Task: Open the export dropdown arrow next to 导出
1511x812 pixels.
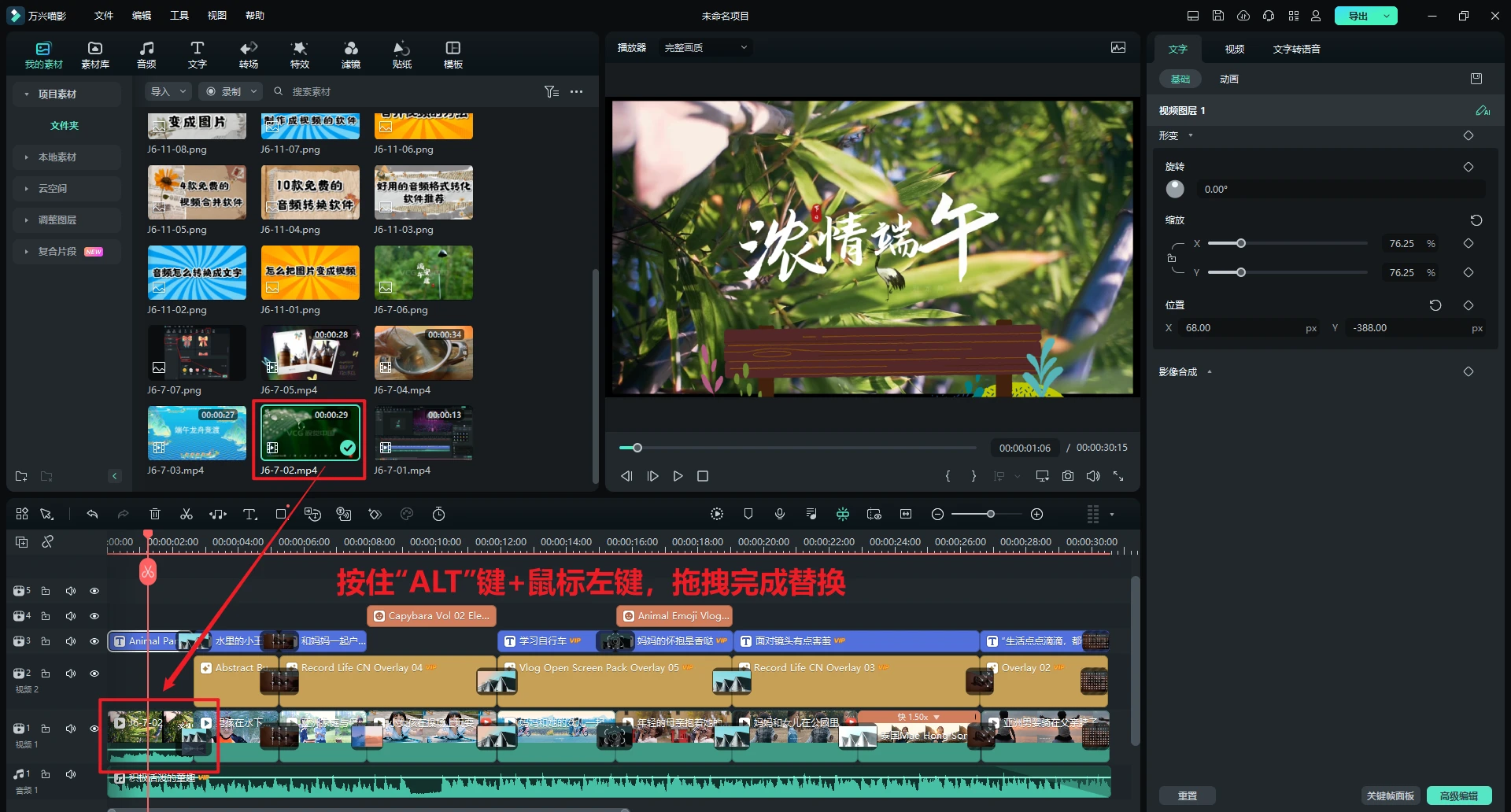Action: (1387, 16)
